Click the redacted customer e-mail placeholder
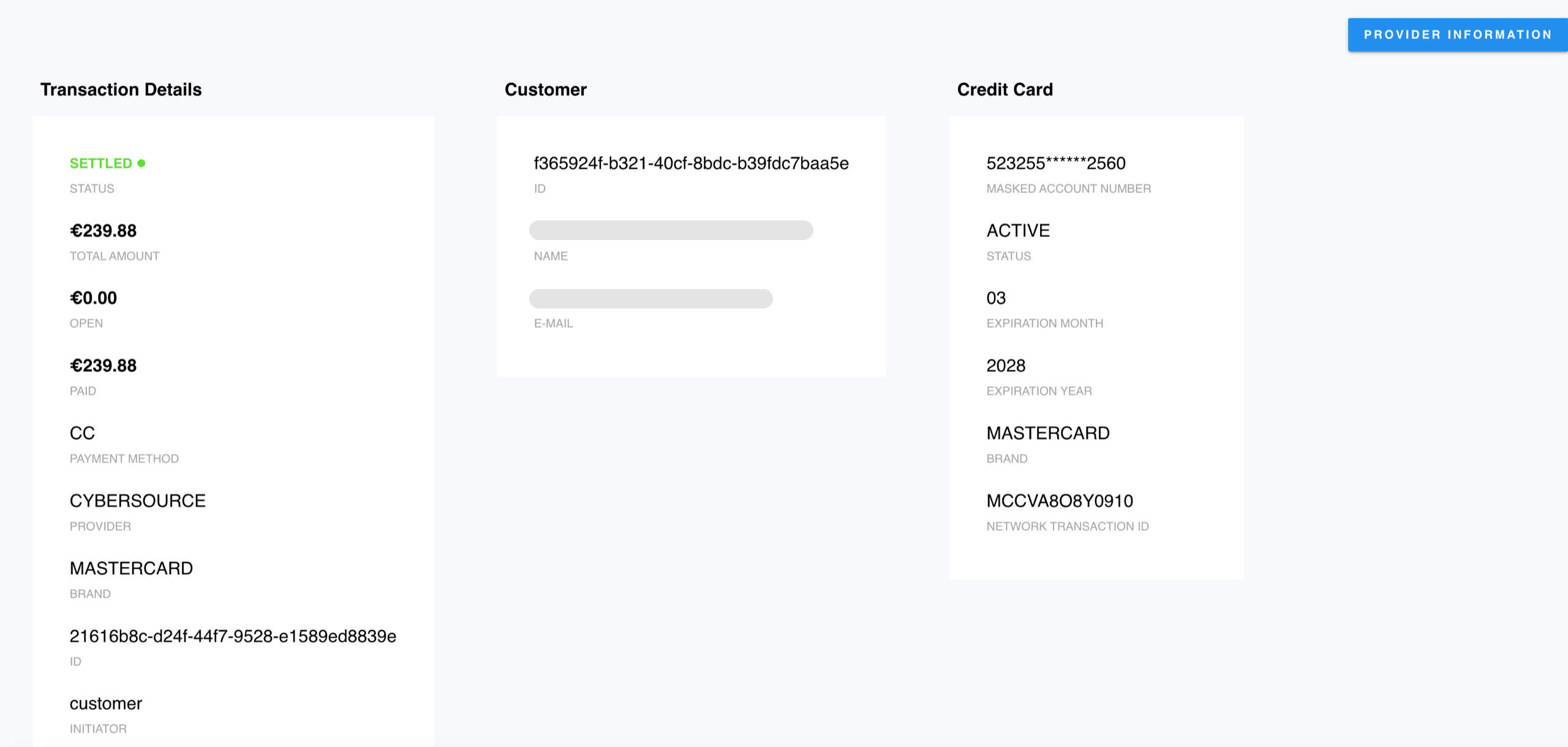The width and height of the screenshot is (1568, 747). [650, 299]
